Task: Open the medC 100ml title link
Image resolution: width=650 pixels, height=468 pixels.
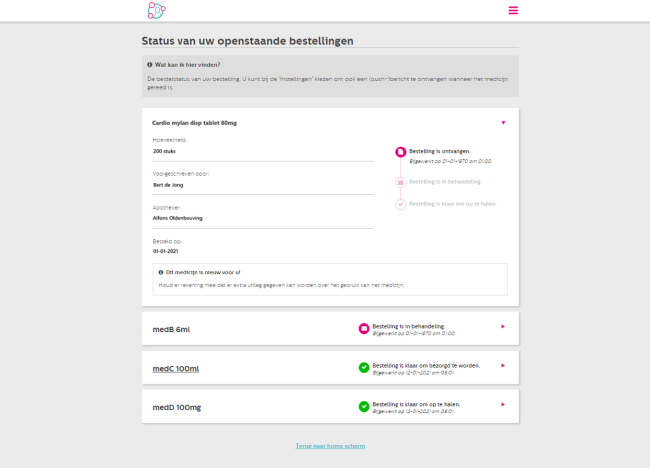Action: tap(176, 369)
